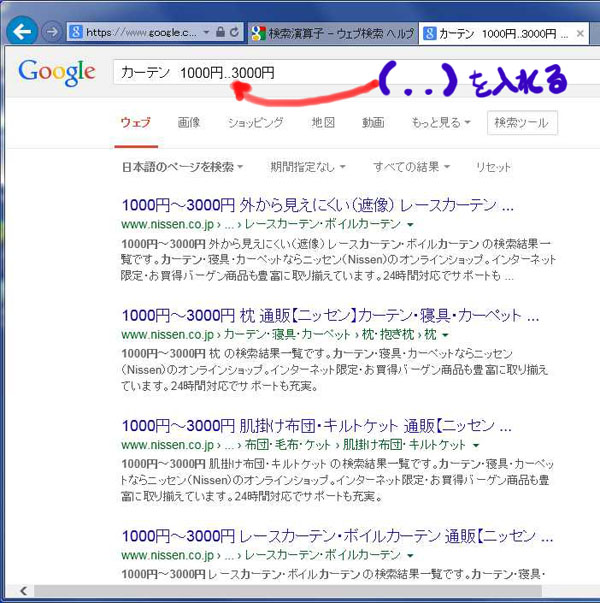Open the すべての結果 dropdown
The height and width of the screenshot is (603, 600).
[411, 167]
